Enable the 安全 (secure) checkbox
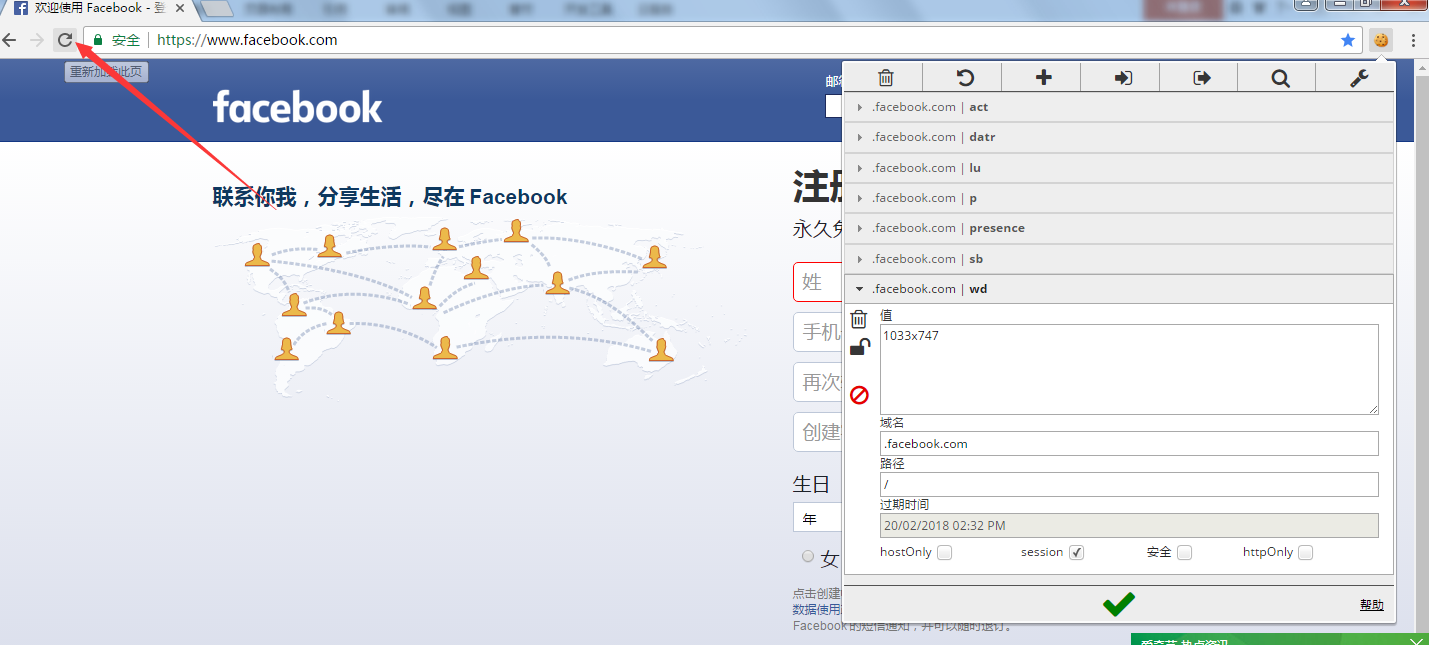Image resolution: width=1429 pixels, height=645 pixels. (x=1184, y=552)
